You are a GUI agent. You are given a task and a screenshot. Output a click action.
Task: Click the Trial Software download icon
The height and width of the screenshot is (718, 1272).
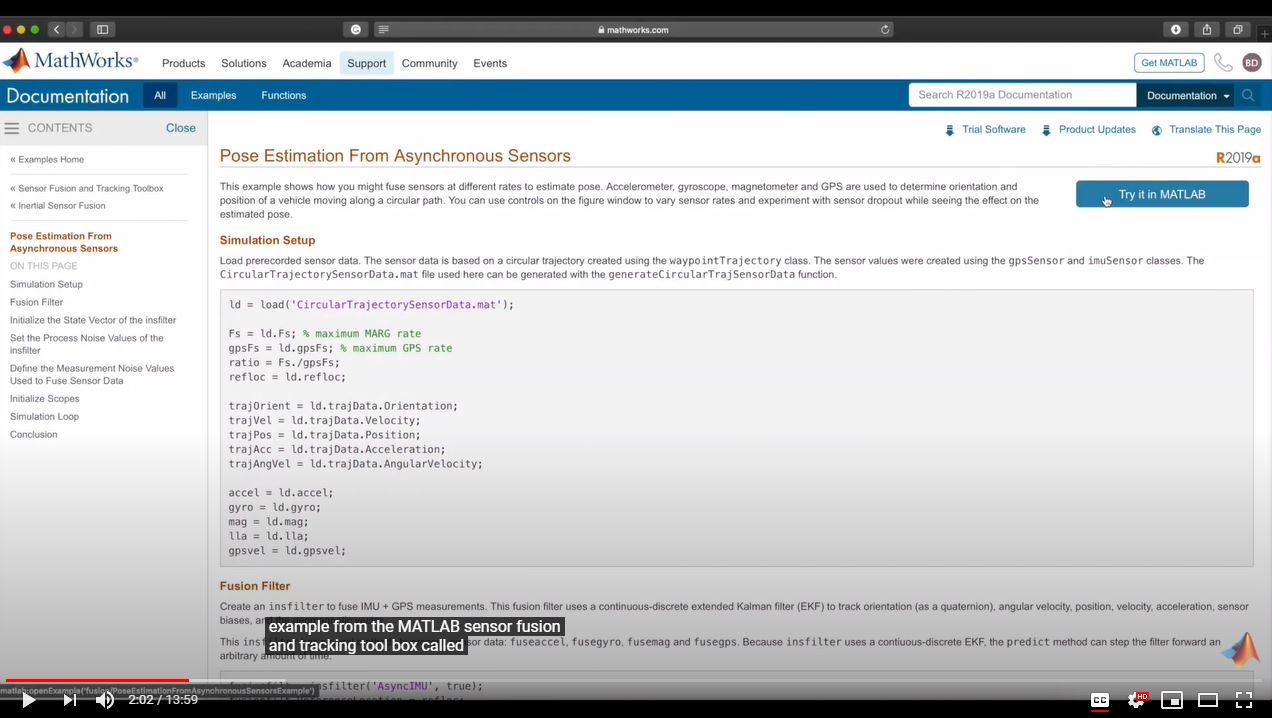[950, 130]
